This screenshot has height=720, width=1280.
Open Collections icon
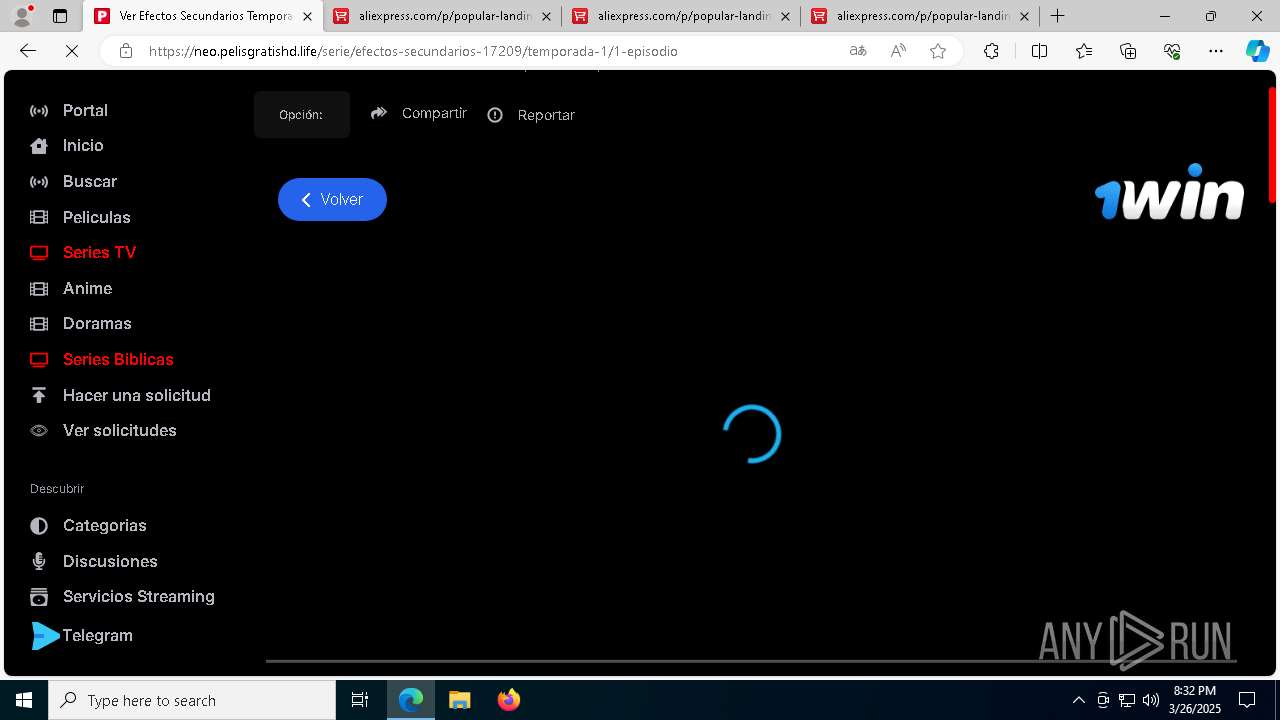coord(1128,51)
